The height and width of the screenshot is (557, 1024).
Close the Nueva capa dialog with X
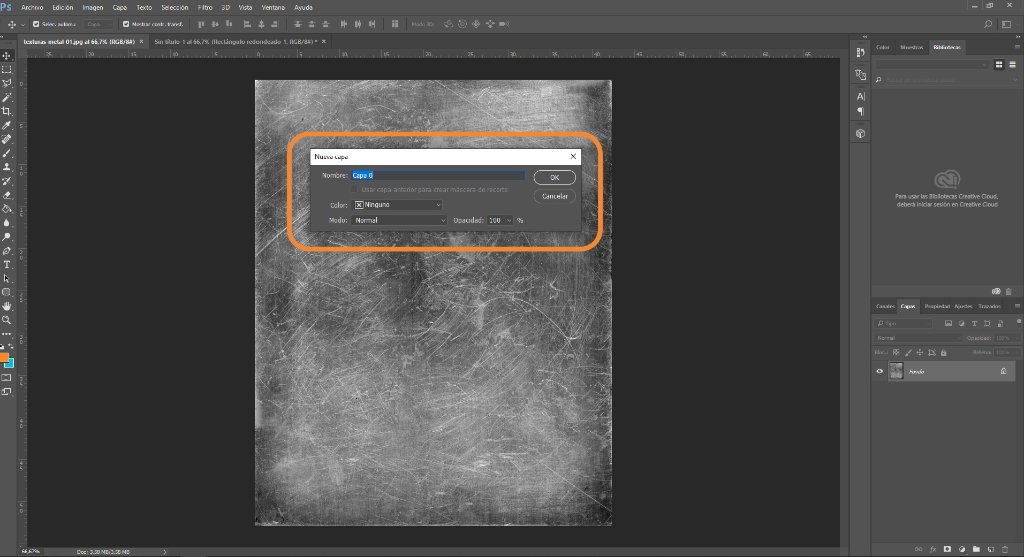(573, 156)
